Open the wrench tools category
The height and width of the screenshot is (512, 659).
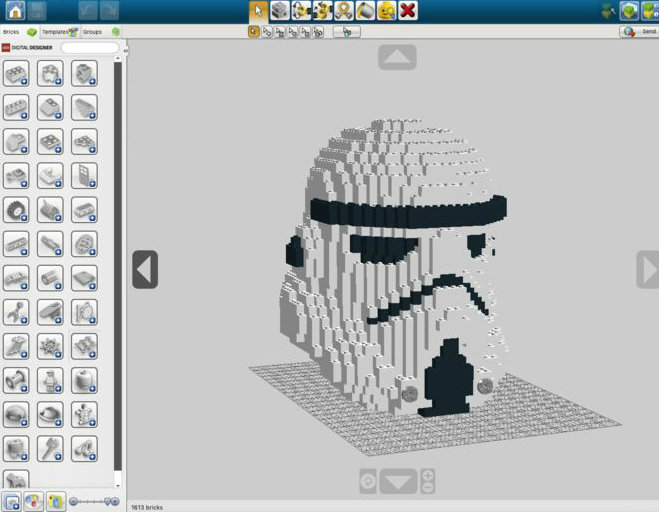16,312
